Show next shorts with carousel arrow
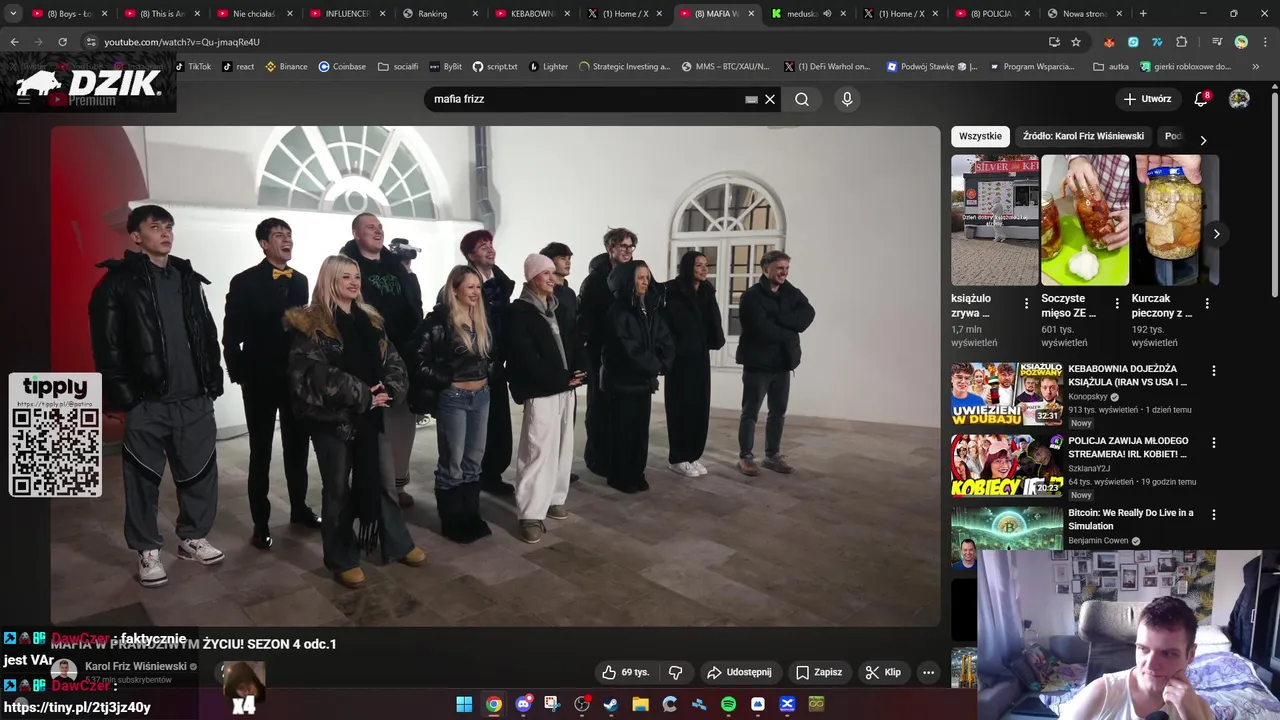The height and width of the screenshot is (720, 1280). click(1216, 234)
